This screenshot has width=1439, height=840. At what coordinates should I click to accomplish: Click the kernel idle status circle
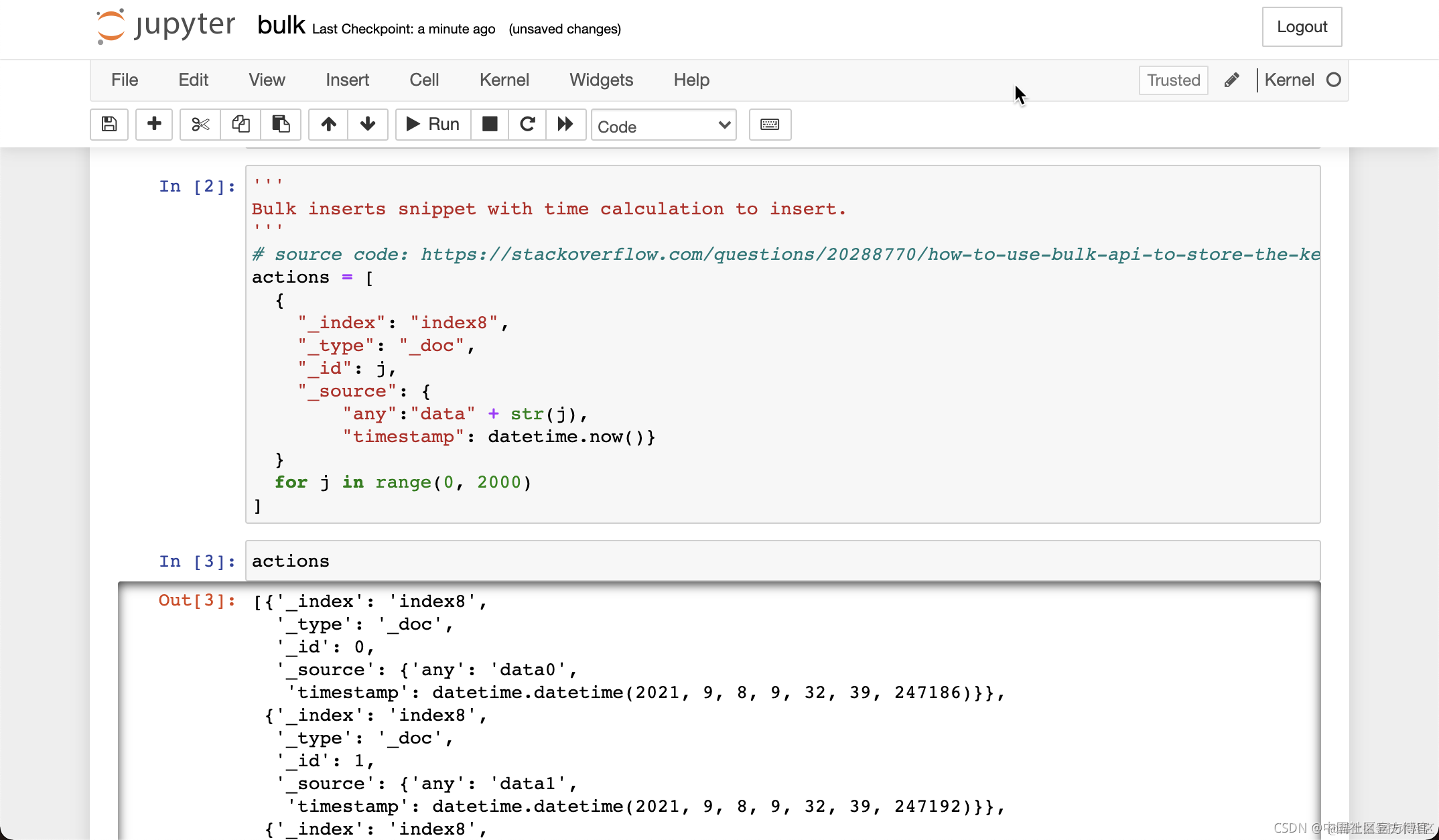click(x=1334, y=80)
